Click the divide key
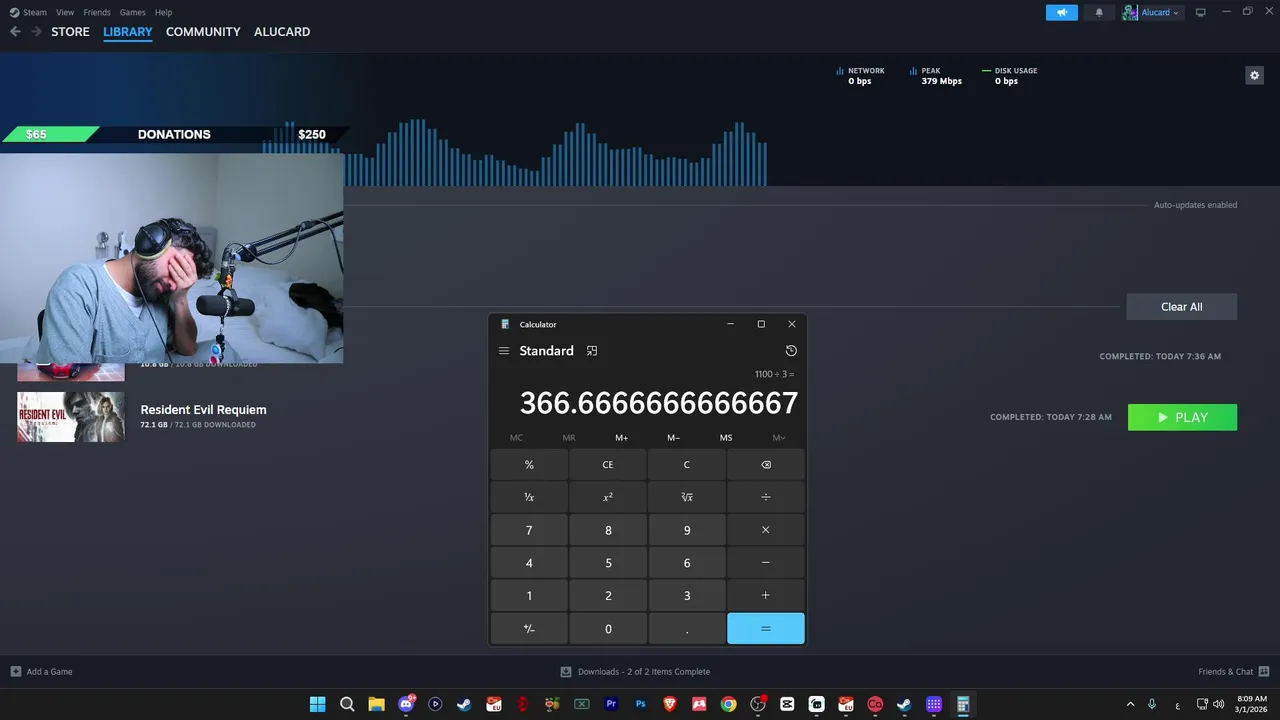Viewport: 1280px width, 720px height. (766, 497)
